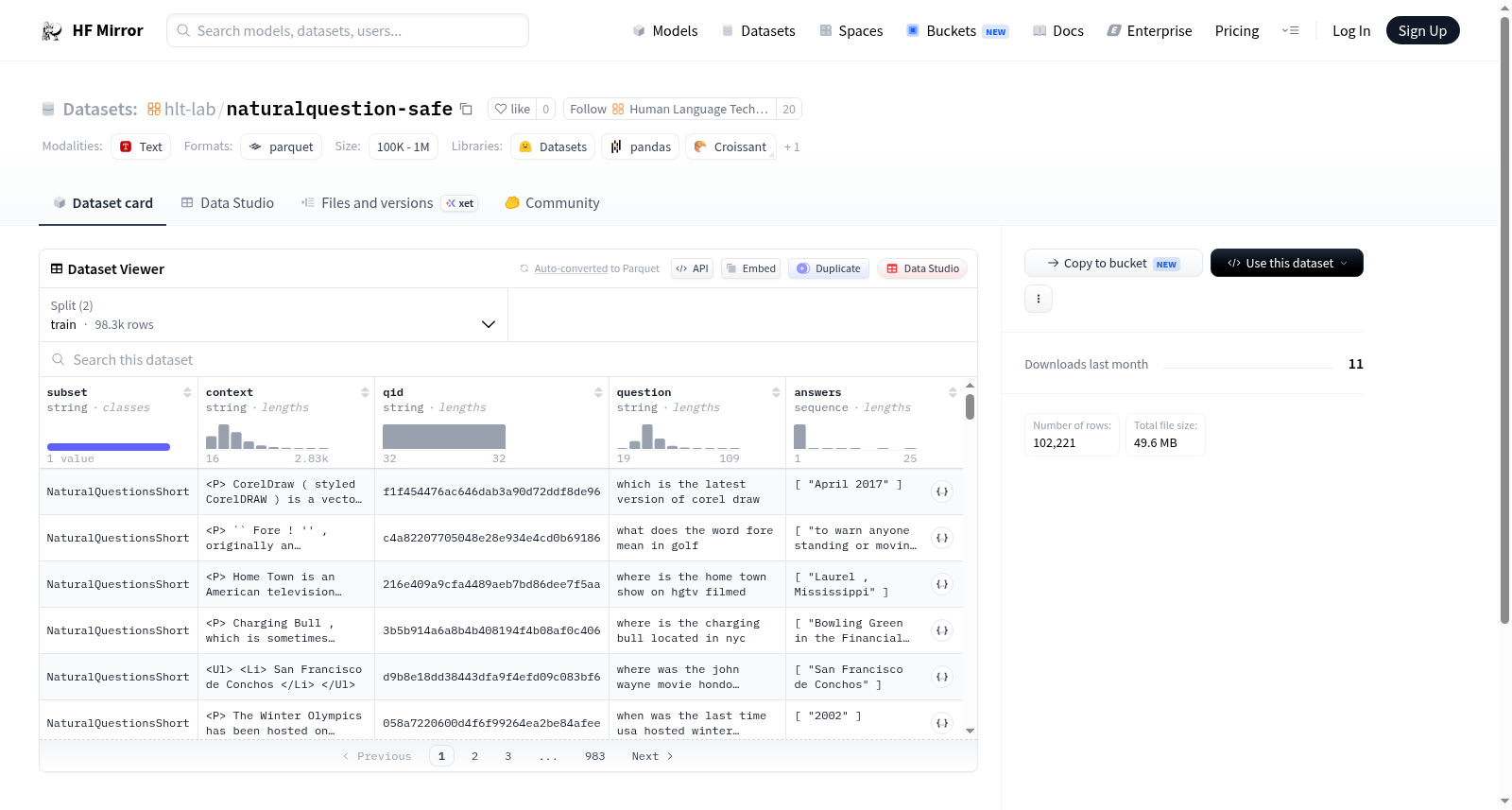1512x810 pixels.
Task: Open Pricing page
Action: coord(1237,30)
